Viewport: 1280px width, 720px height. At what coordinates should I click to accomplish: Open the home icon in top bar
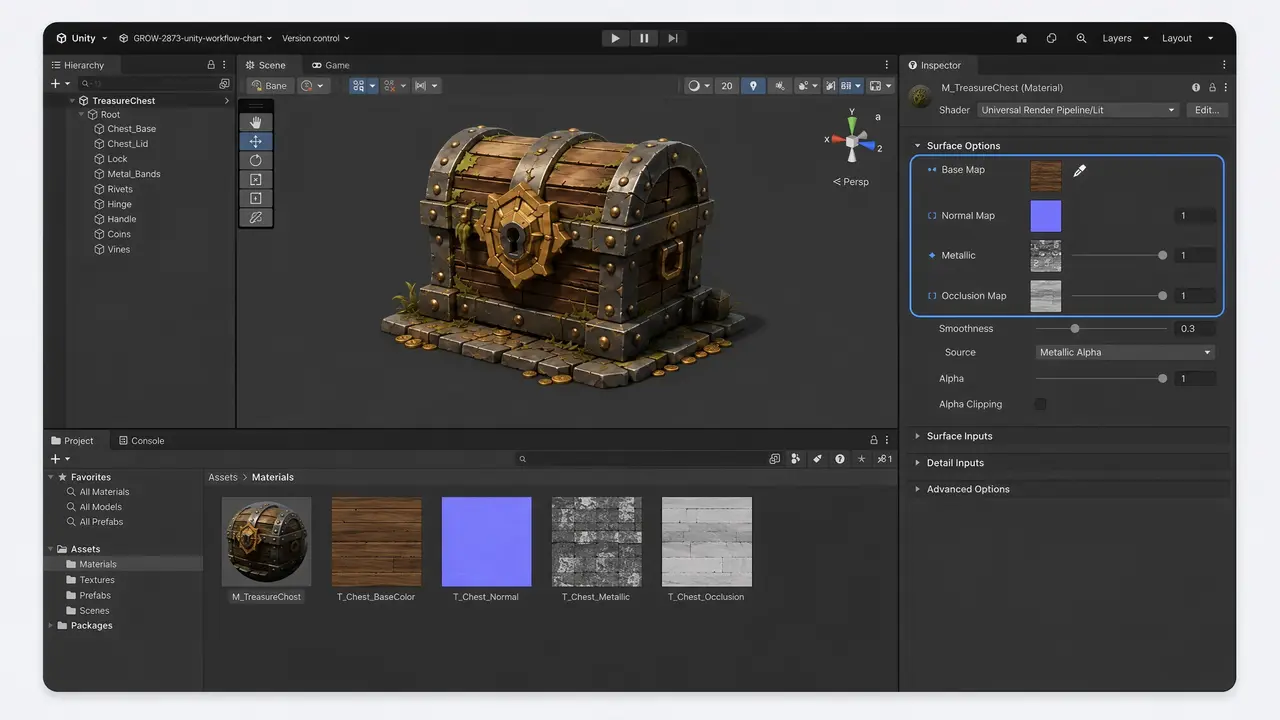[1021, 38]
